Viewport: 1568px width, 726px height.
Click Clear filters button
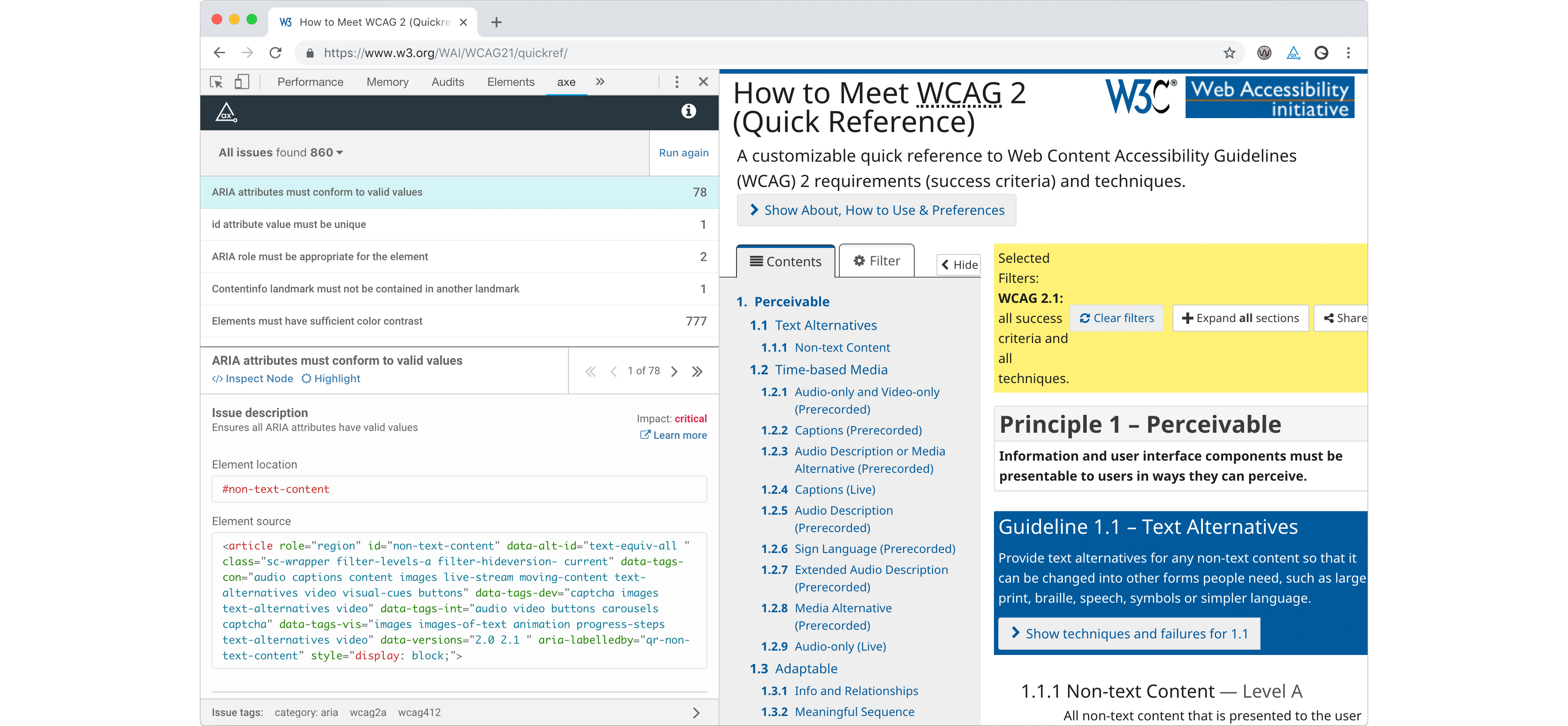point(1117,319)
